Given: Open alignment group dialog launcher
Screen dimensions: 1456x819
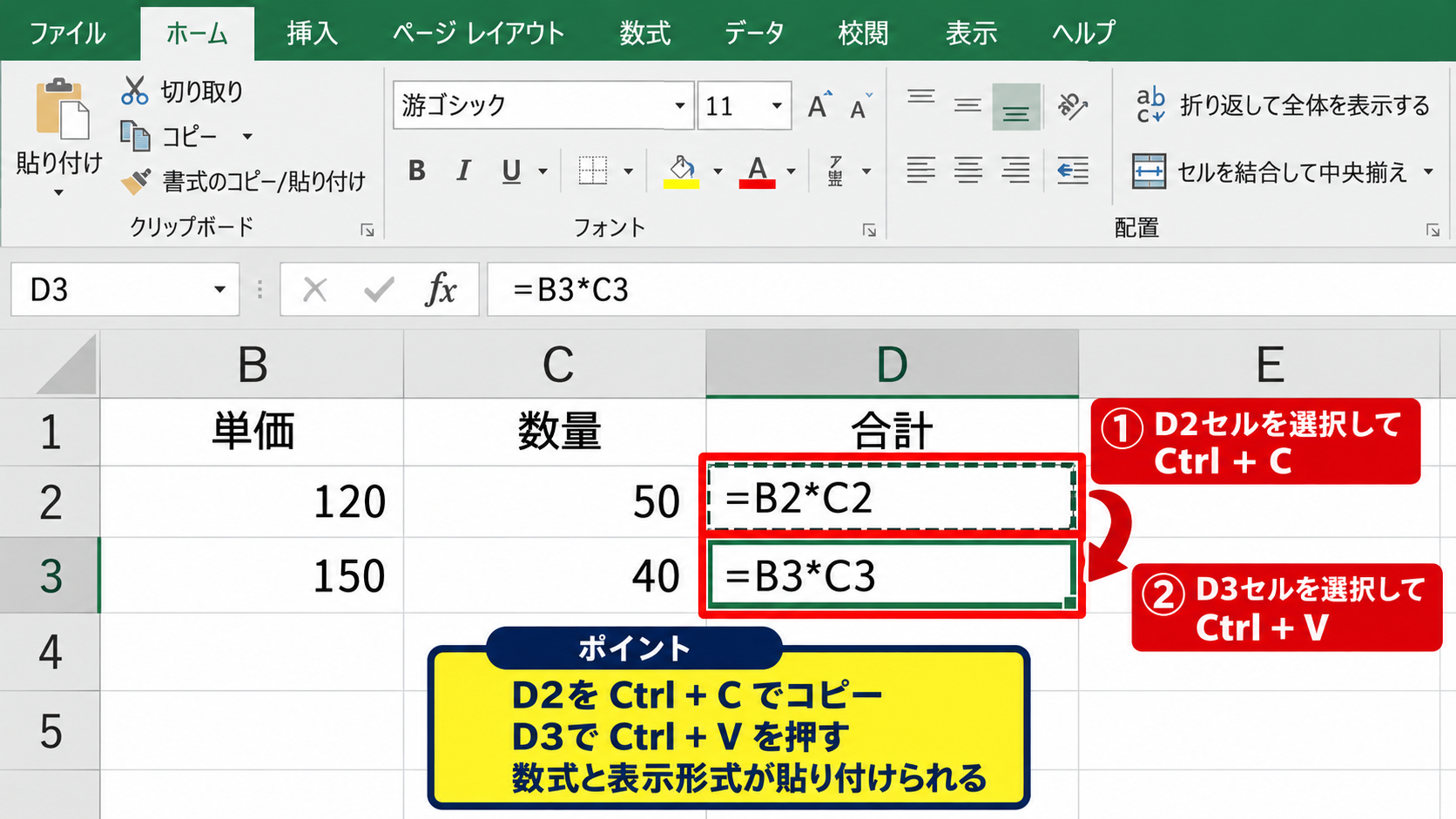Looking at the screenshot, I should [x=1432, y=230].
